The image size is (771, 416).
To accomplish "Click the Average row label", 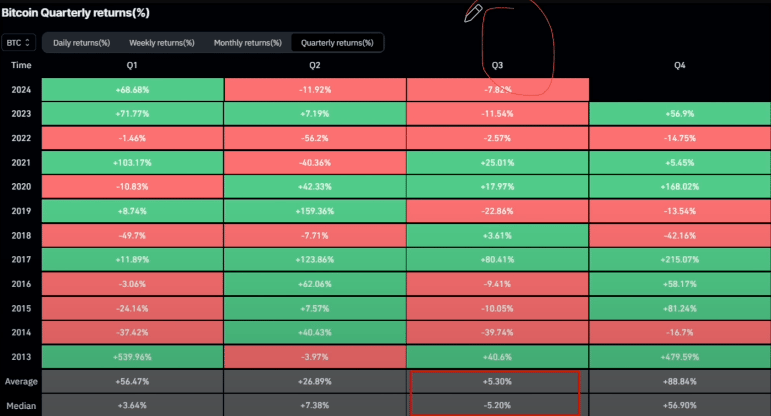I will pos(21,382).
